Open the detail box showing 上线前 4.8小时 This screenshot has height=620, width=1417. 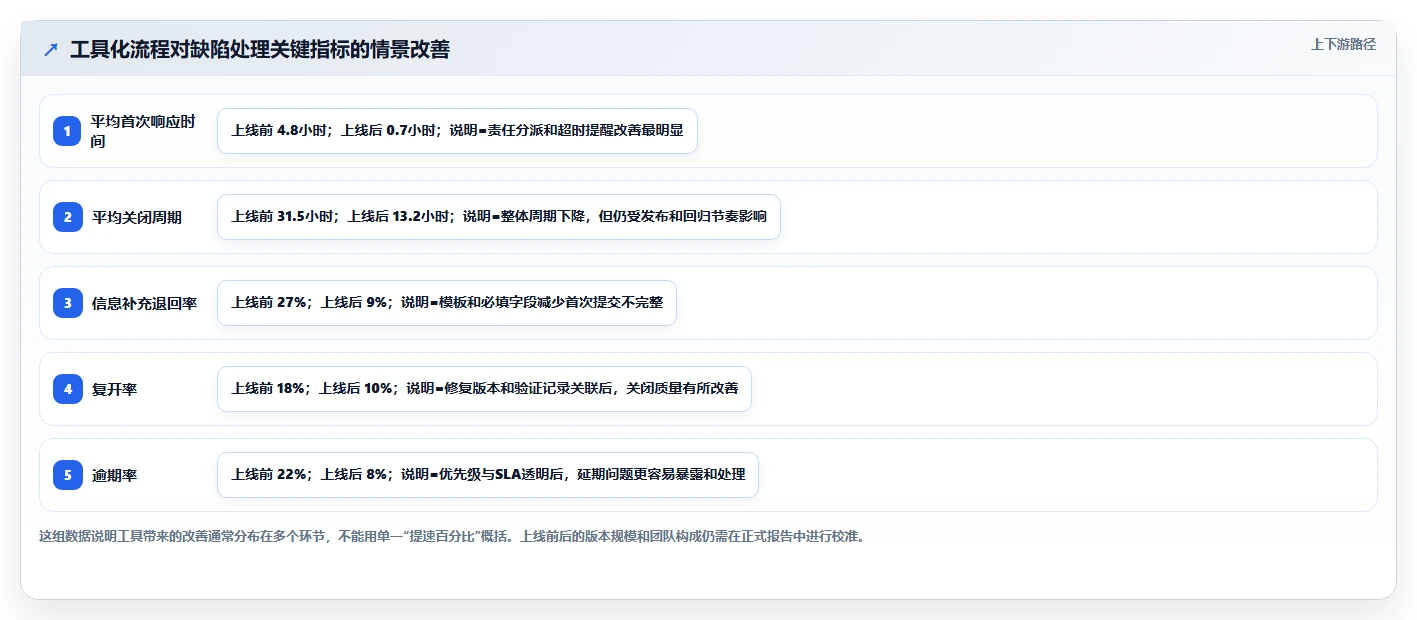(x=457, y=131)
